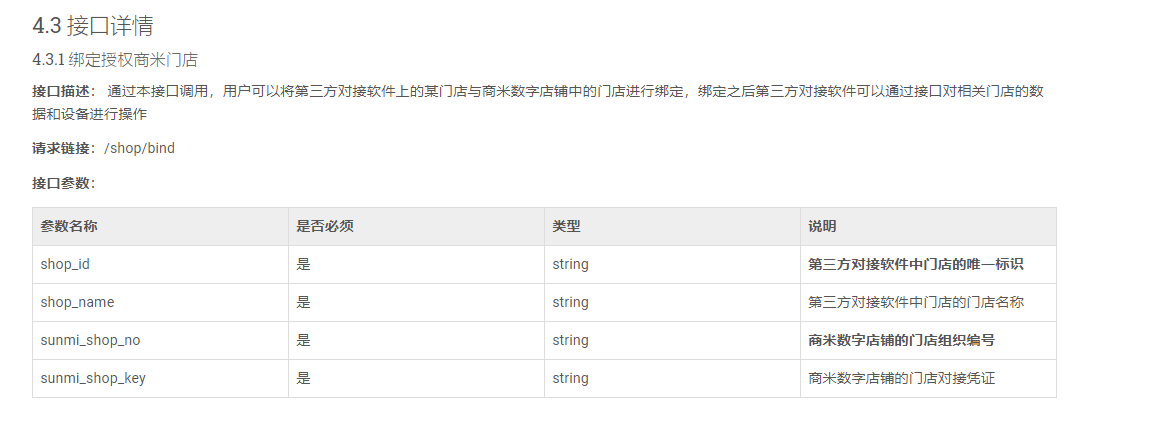The height and width of the screenshot is (422, 1166).
Task: Click the 4.3 接口详情 heading
Action: click(93, 26)
